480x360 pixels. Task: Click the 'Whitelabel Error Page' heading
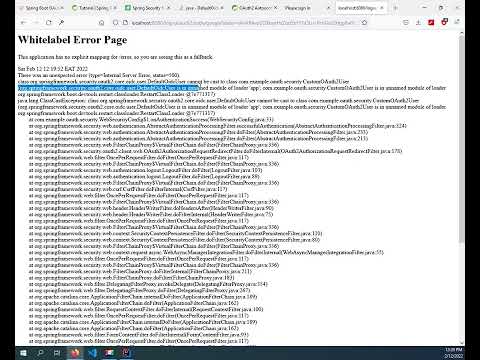pos(72,40)
